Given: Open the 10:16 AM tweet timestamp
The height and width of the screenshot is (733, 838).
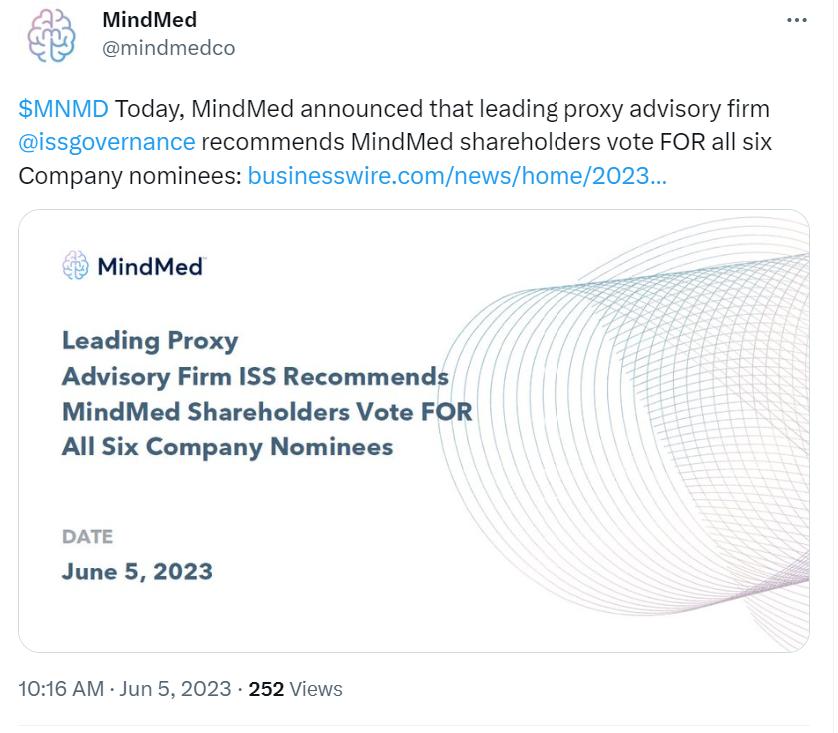Looking at the screenshot, I should (x=61, y=689).
